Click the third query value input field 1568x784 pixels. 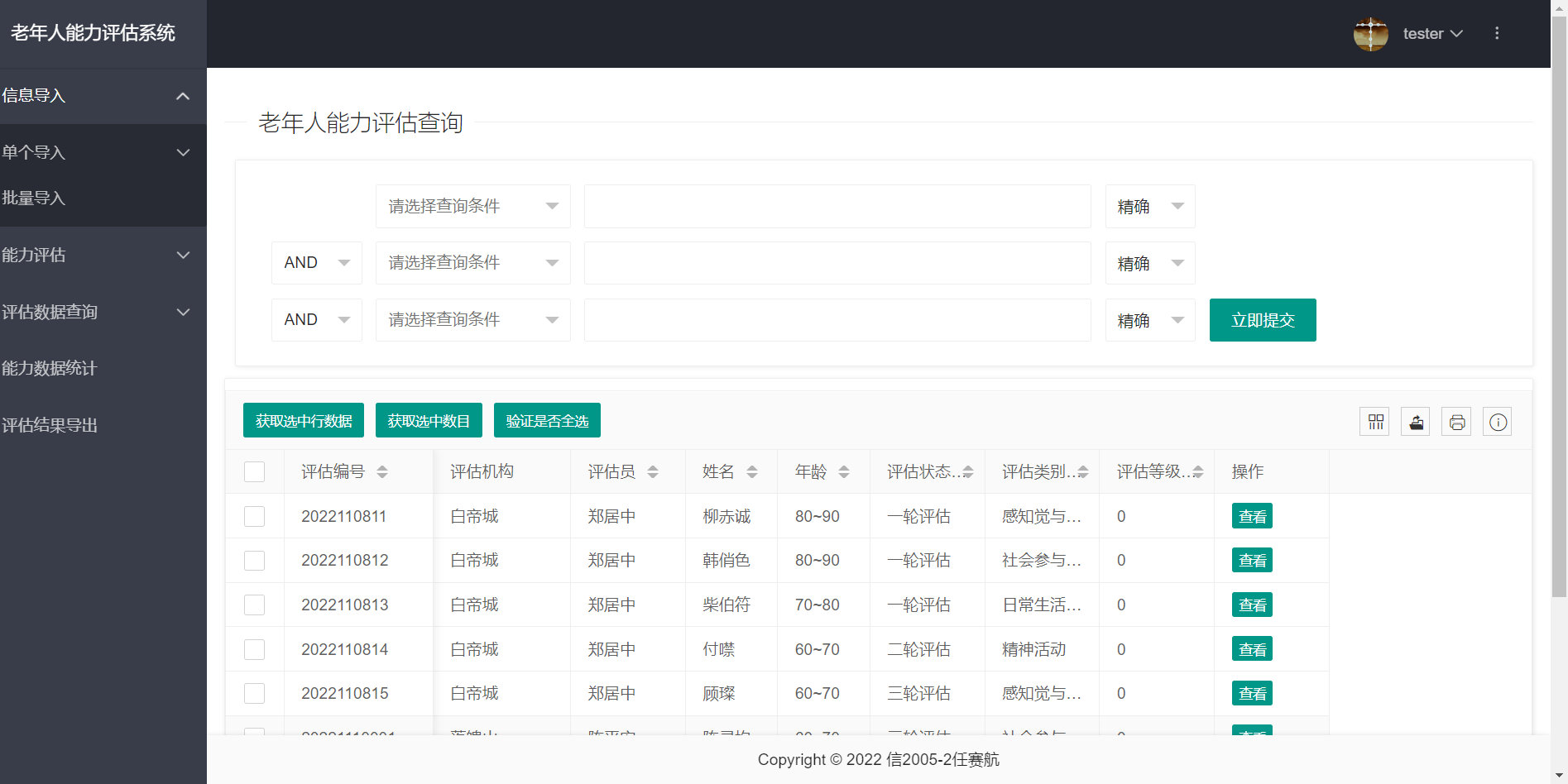coord(837,320)
